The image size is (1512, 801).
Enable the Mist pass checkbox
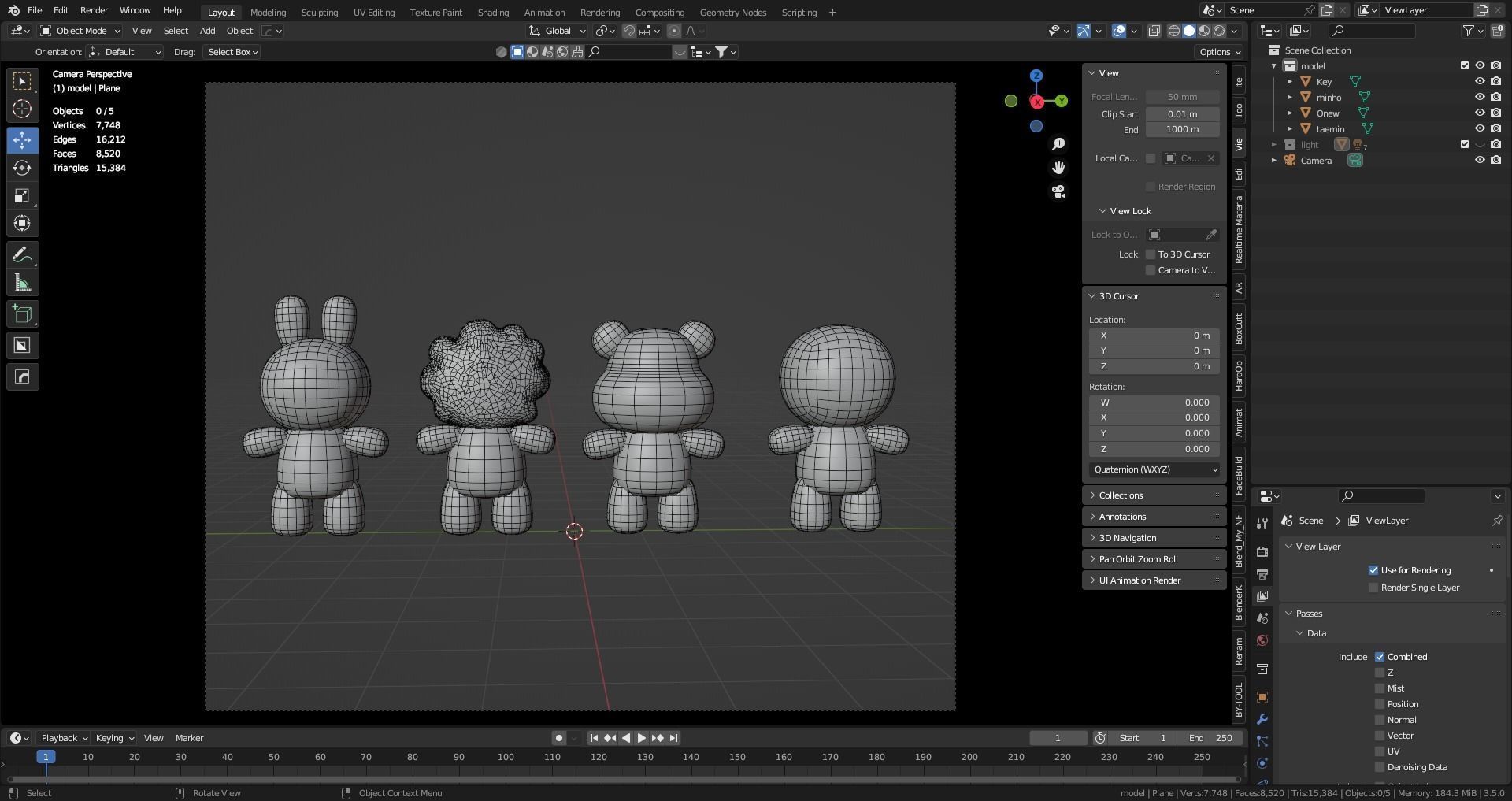(1380, 688)
